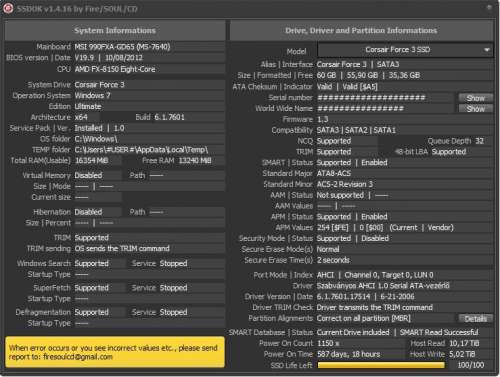The width and height of the screenshot is (500, 377).
Task: Click Firmware value 1.3
Action: coord(322,119)
